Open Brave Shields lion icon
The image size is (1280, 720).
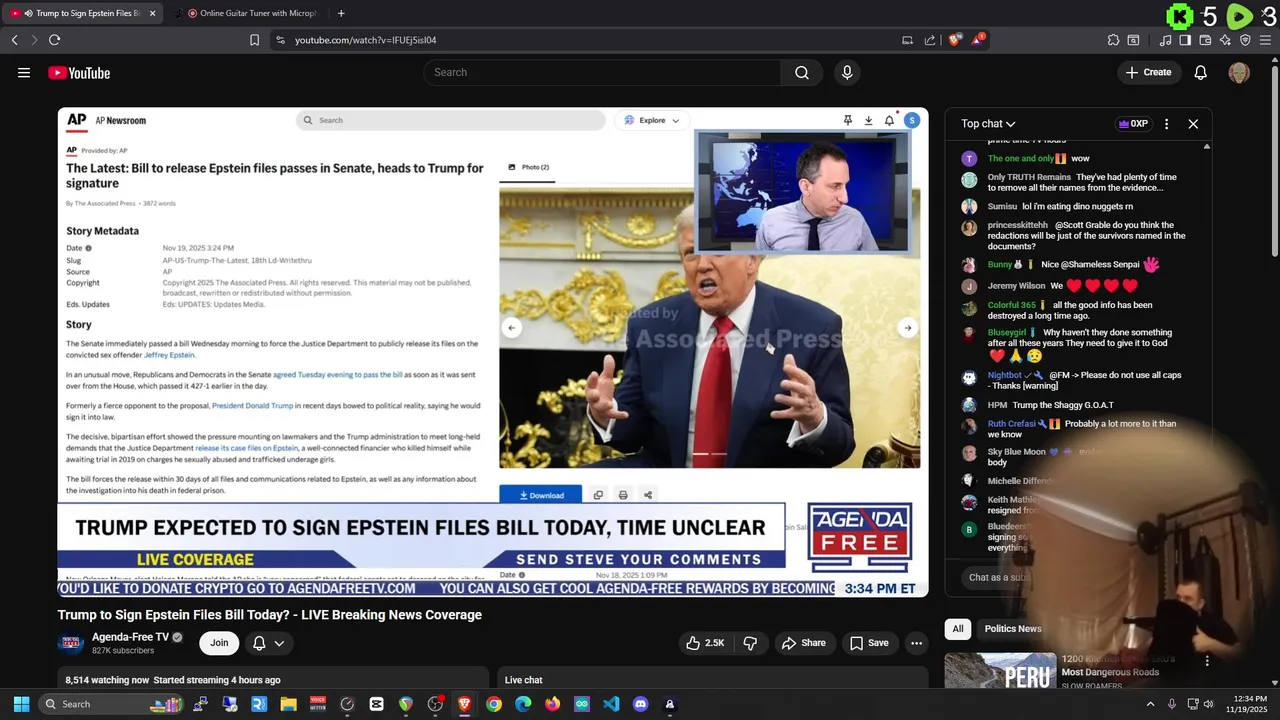[955, 40]
